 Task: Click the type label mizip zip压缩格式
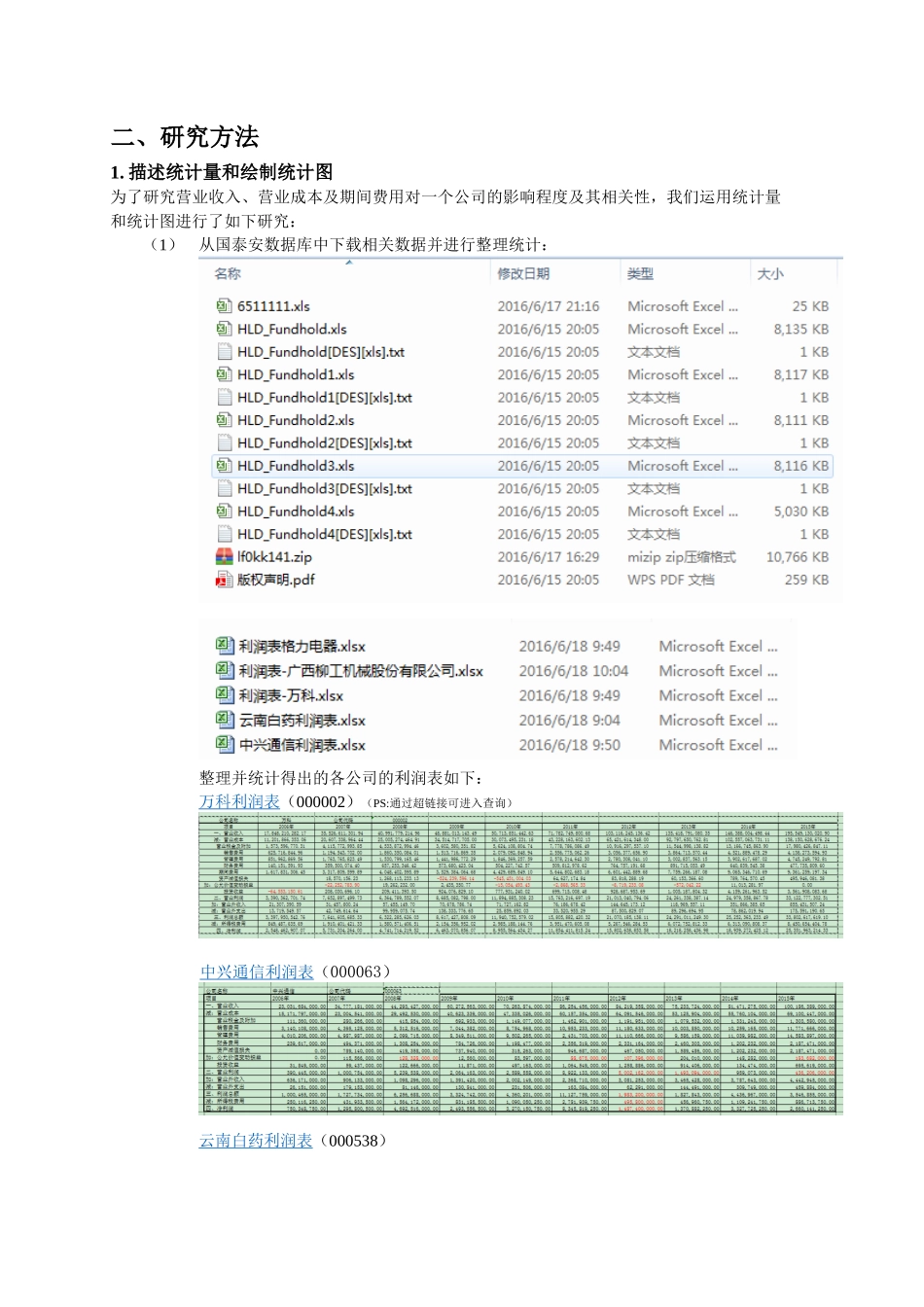coord(682,557)
